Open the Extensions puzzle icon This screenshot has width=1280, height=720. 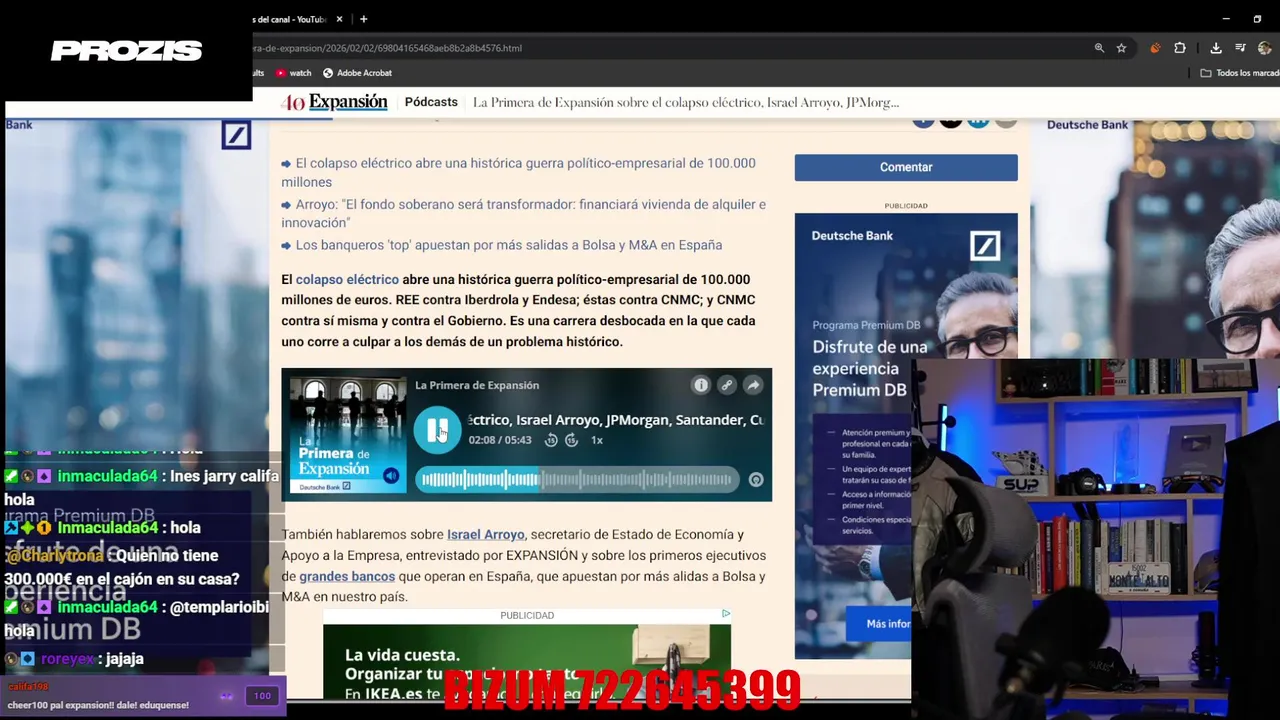(1180, 48)
